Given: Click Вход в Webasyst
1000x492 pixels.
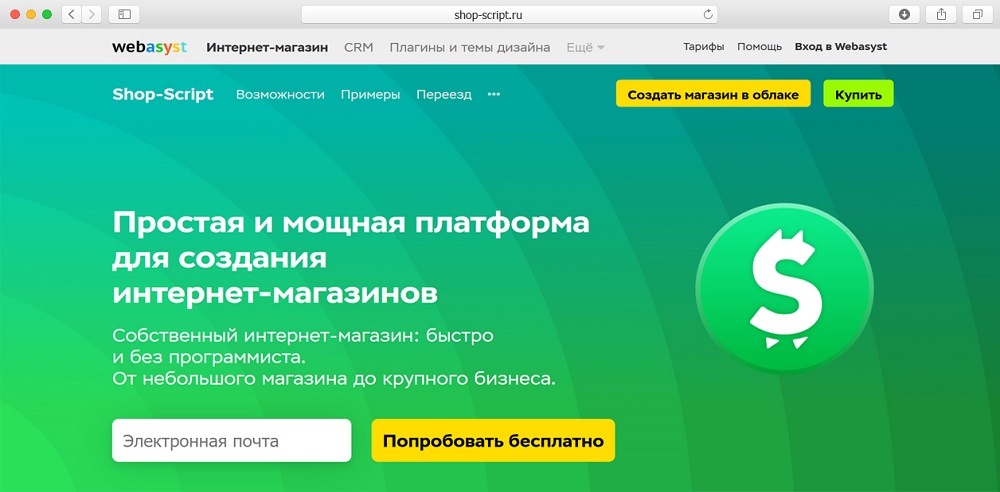Looking at the screenshot, I should coord(841,47).
